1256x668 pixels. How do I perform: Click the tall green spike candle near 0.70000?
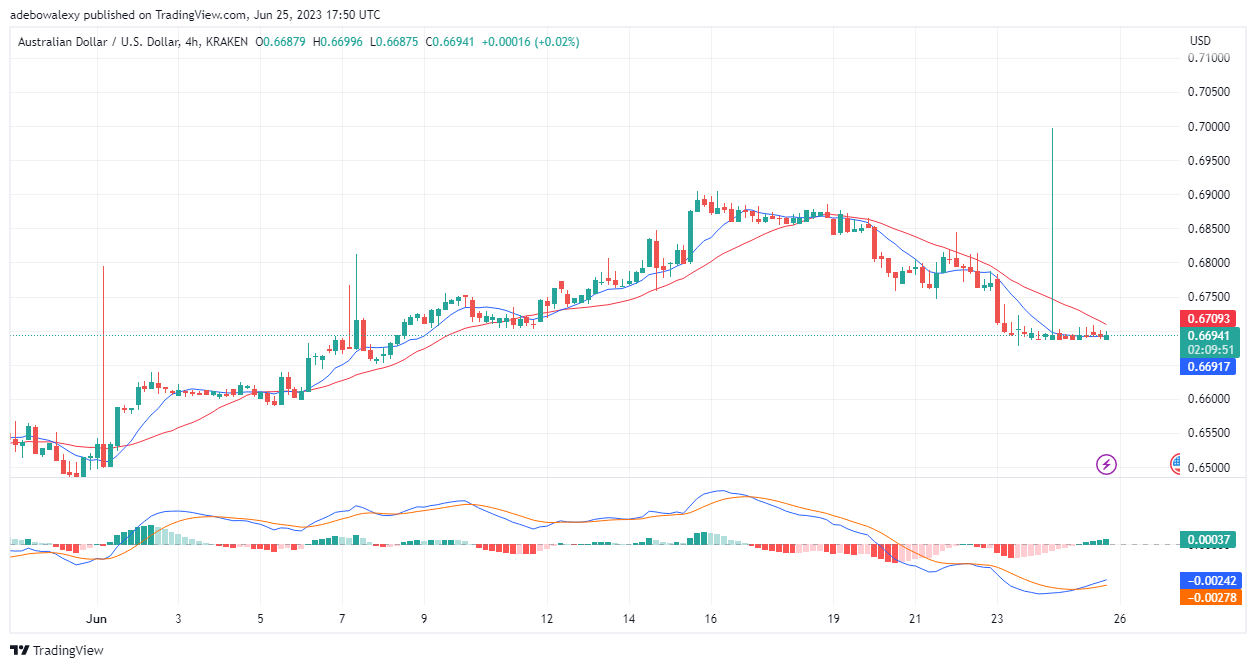1052,232
